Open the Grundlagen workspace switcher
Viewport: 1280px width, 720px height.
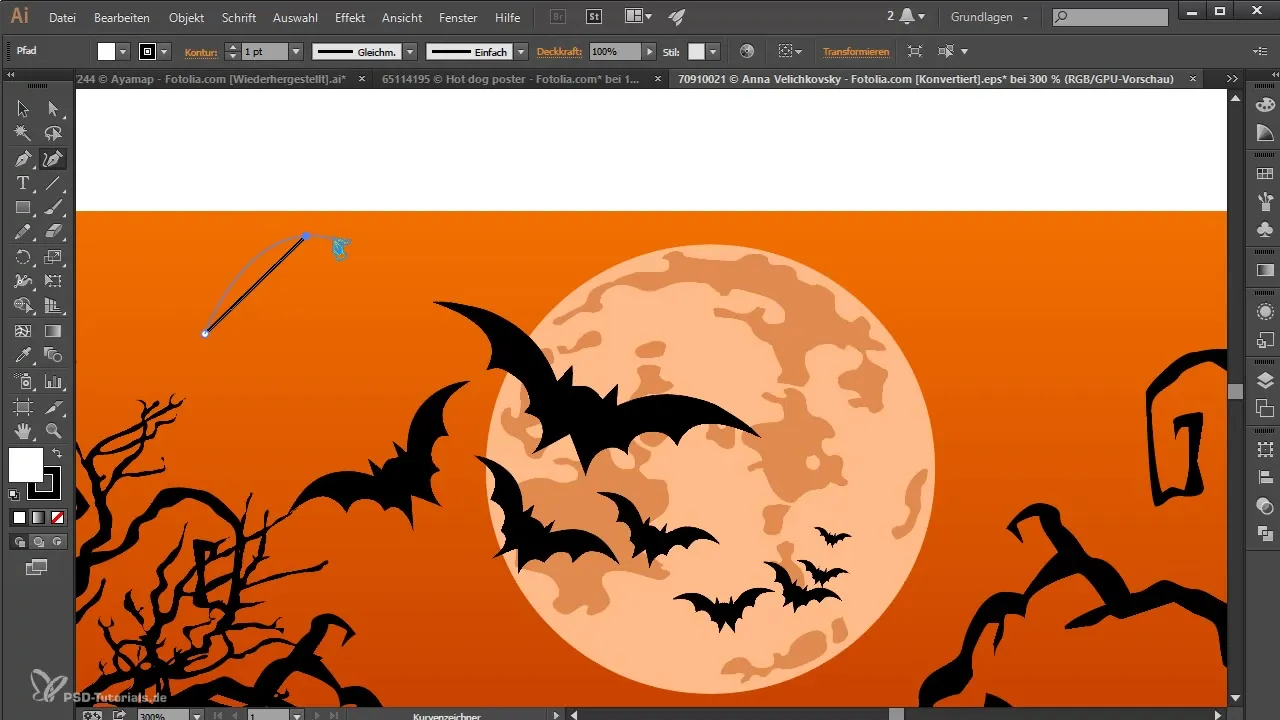tap(989, 17)
